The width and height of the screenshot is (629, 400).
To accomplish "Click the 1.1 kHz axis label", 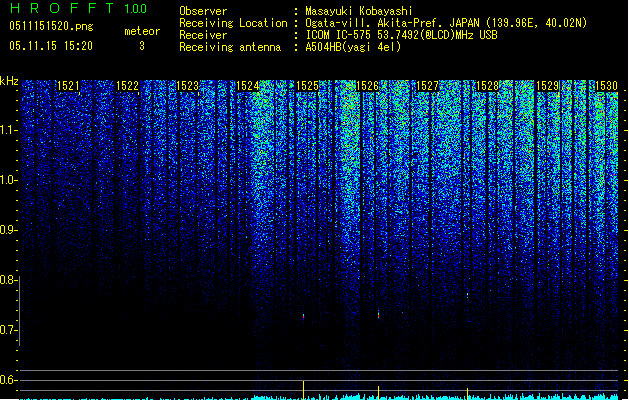I will tap(9, 130).
